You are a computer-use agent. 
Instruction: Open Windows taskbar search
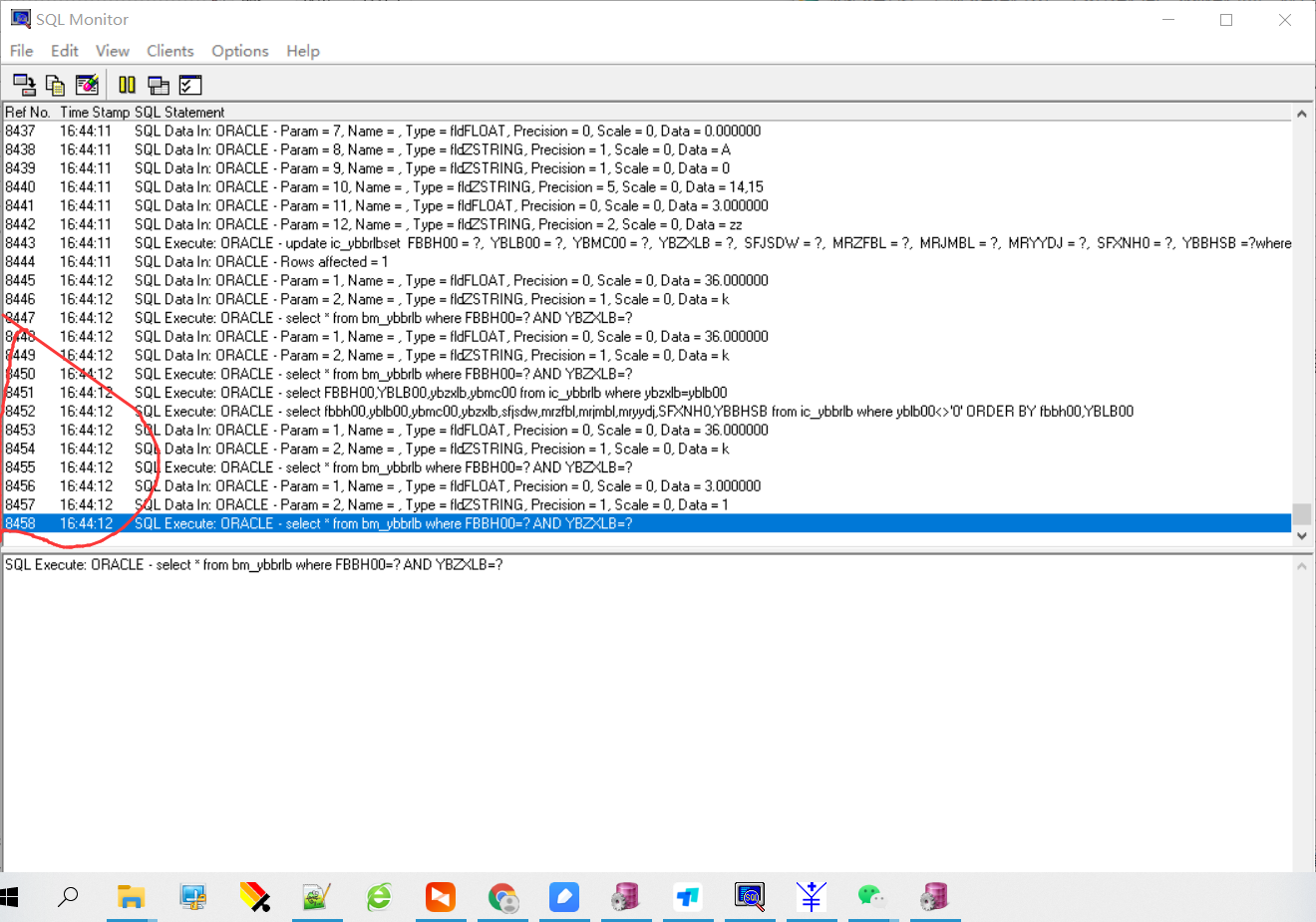(x=68, y=897)
